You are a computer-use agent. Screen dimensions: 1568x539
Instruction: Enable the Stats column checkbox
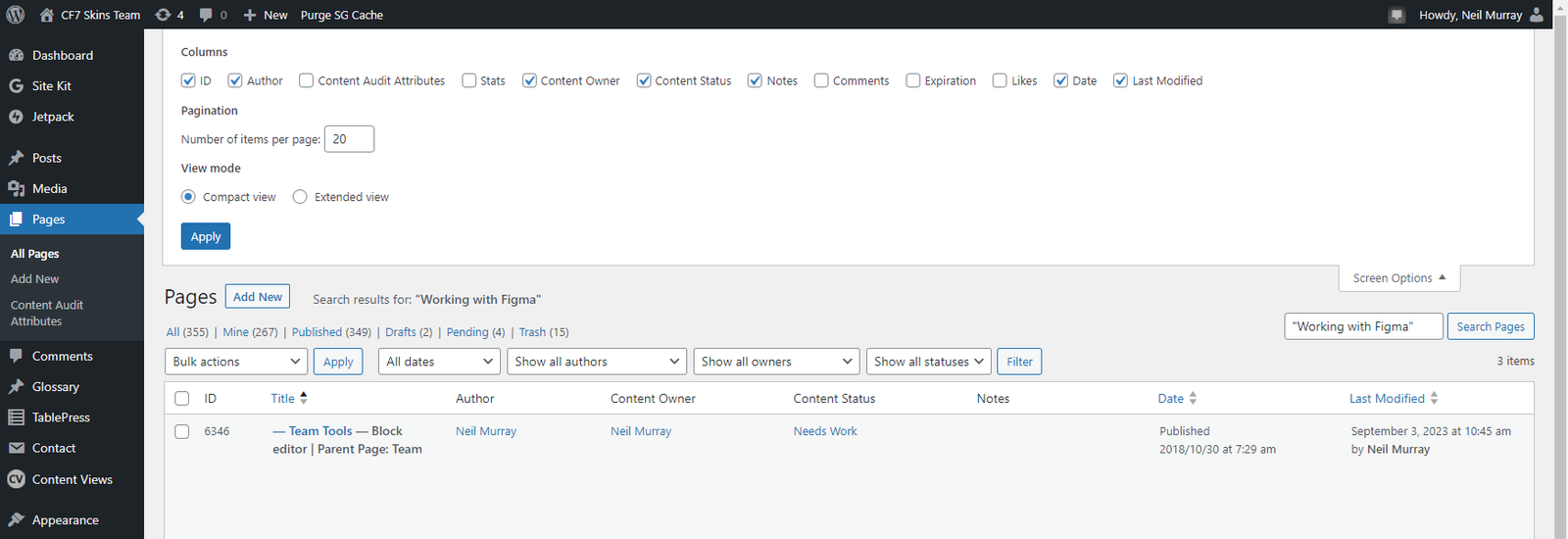pos(469,80)
